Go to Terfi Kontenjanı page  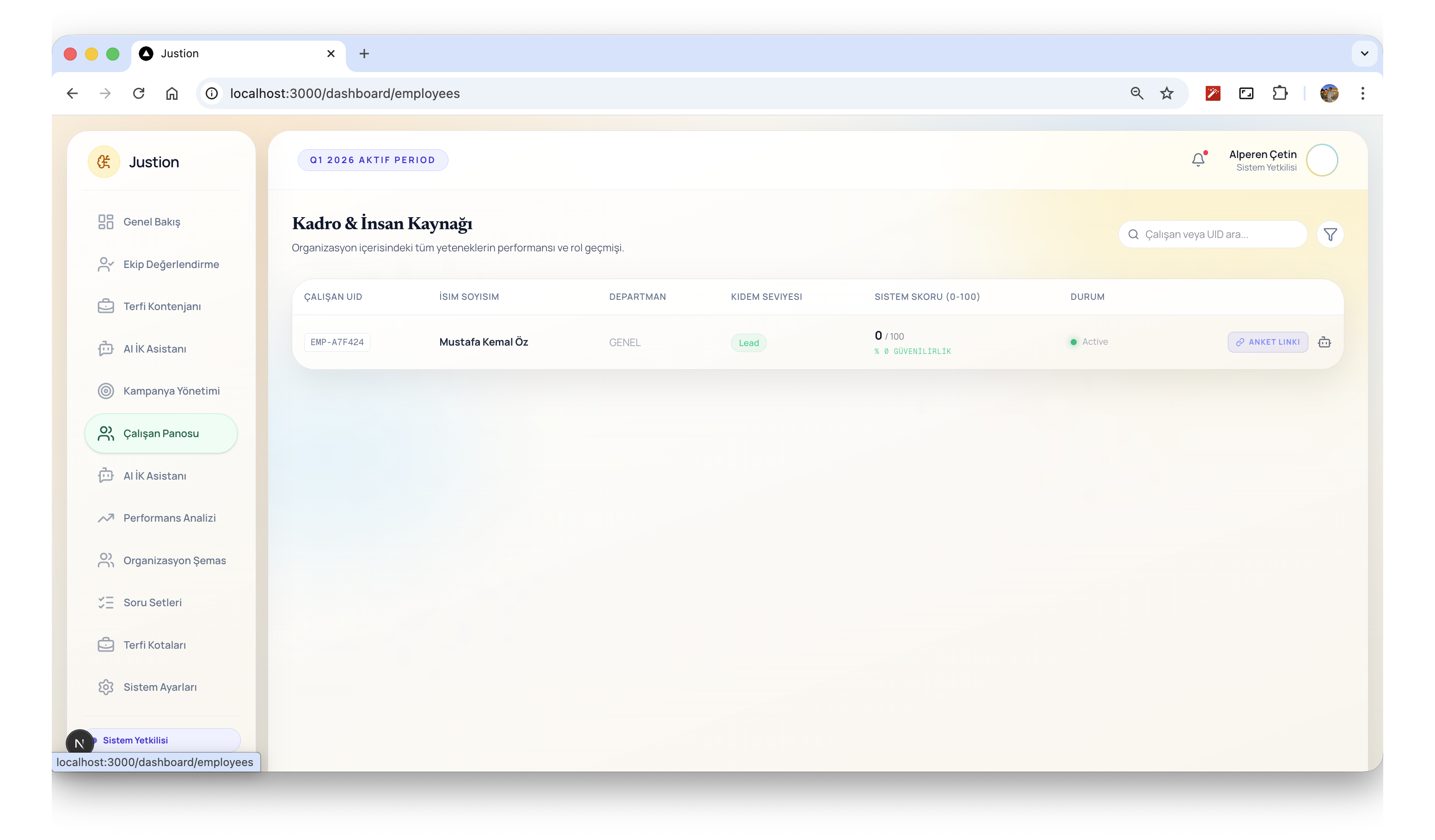(161, 306)
